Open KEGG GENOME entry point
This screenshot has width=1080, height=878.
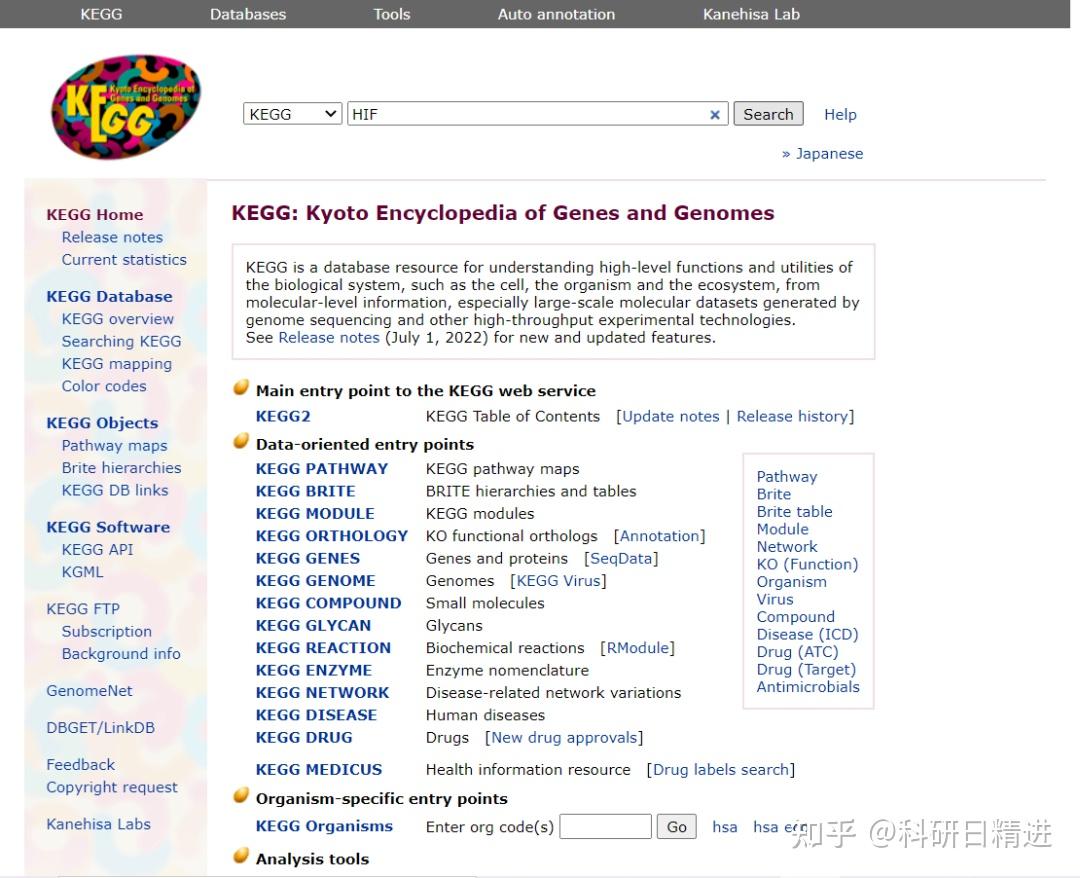pos(315,581)
